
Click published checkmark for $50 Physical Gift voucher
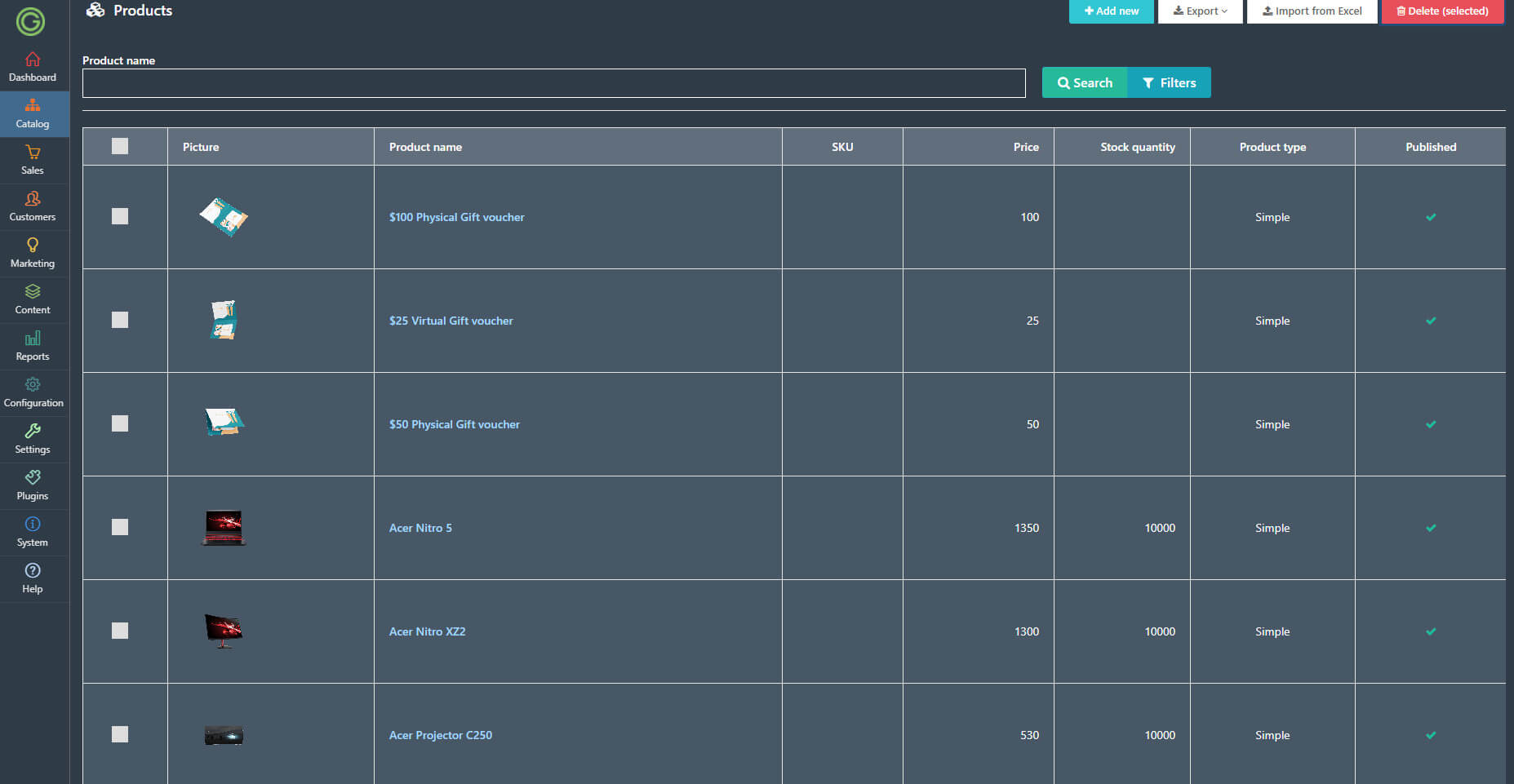click(1431, 424)
